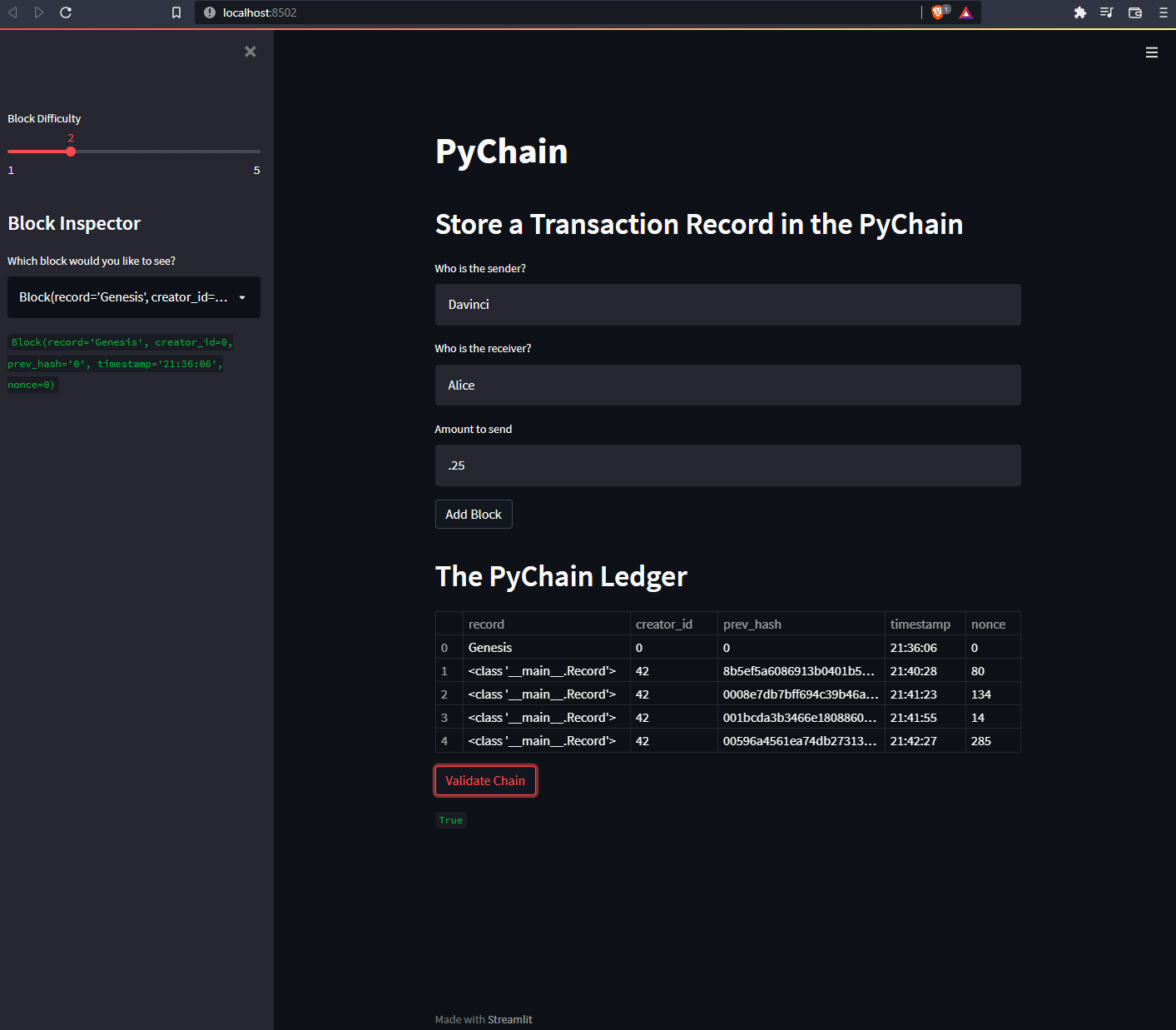This screenshot has width=1176, height=1030.
Task: Navigate back using the back arrow
Action: [x=12, y=12]
